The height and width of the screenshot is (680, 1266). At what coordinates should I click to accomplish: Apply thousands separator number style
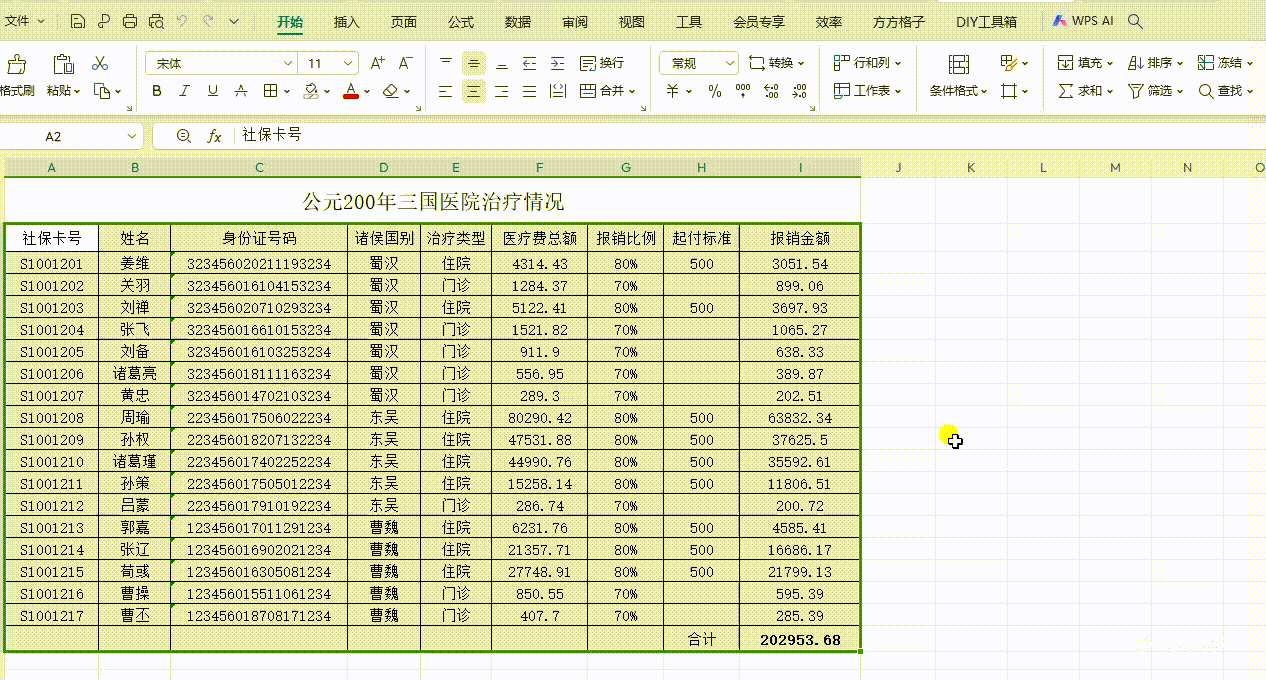click(x=742, y=91)
